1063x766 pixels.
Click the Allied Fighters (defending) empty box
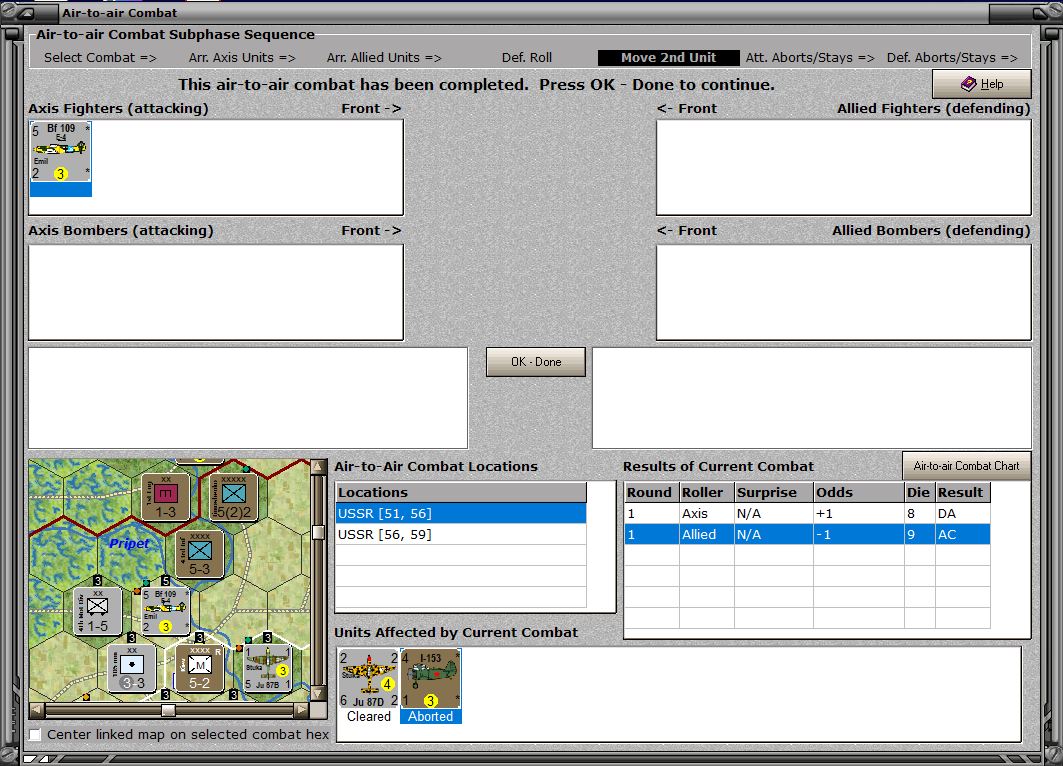pos(843,167)
